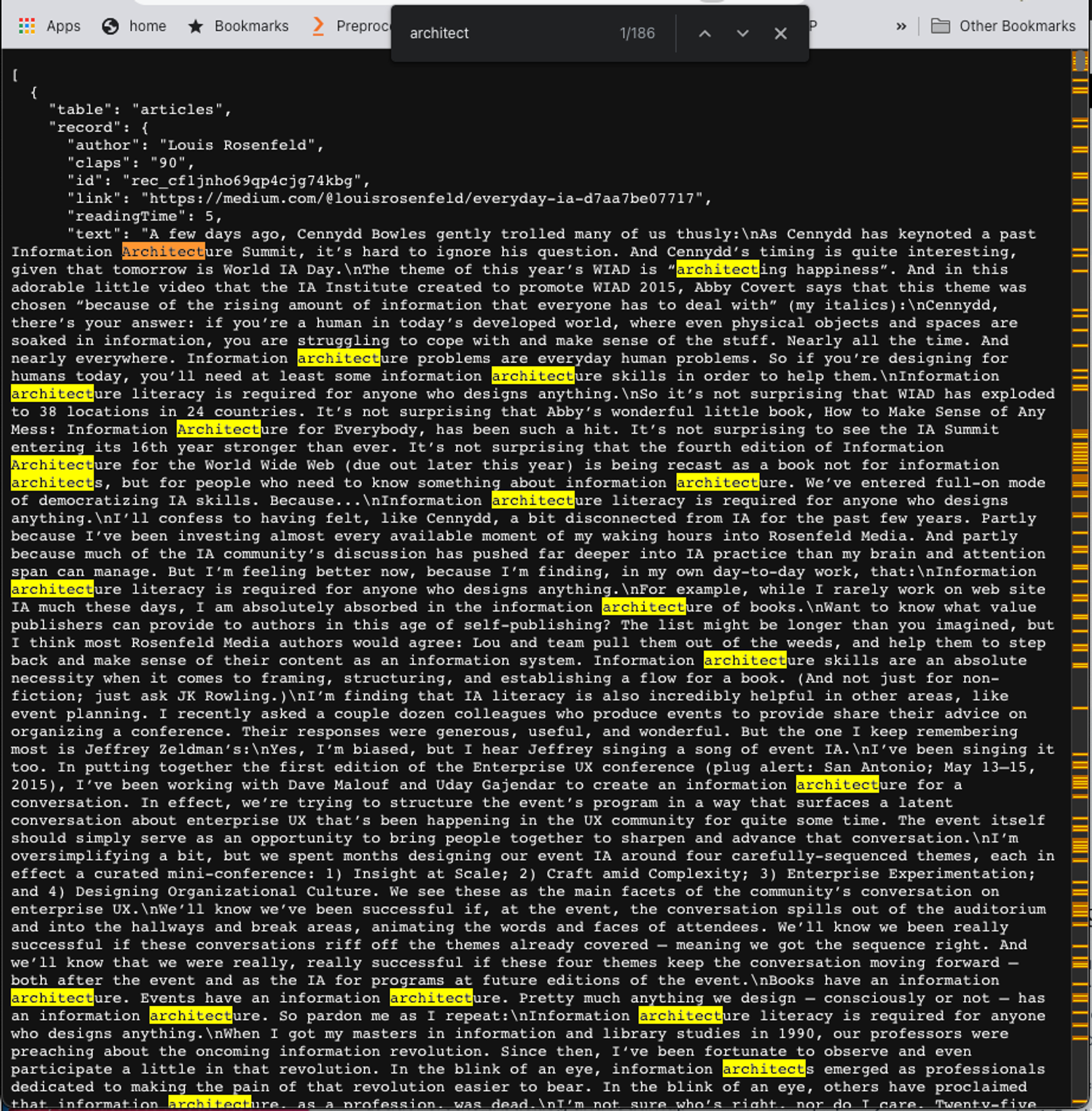Click highlighted match in architecting happiness
The image size is (1092, 1111).
tap(717, 269)
